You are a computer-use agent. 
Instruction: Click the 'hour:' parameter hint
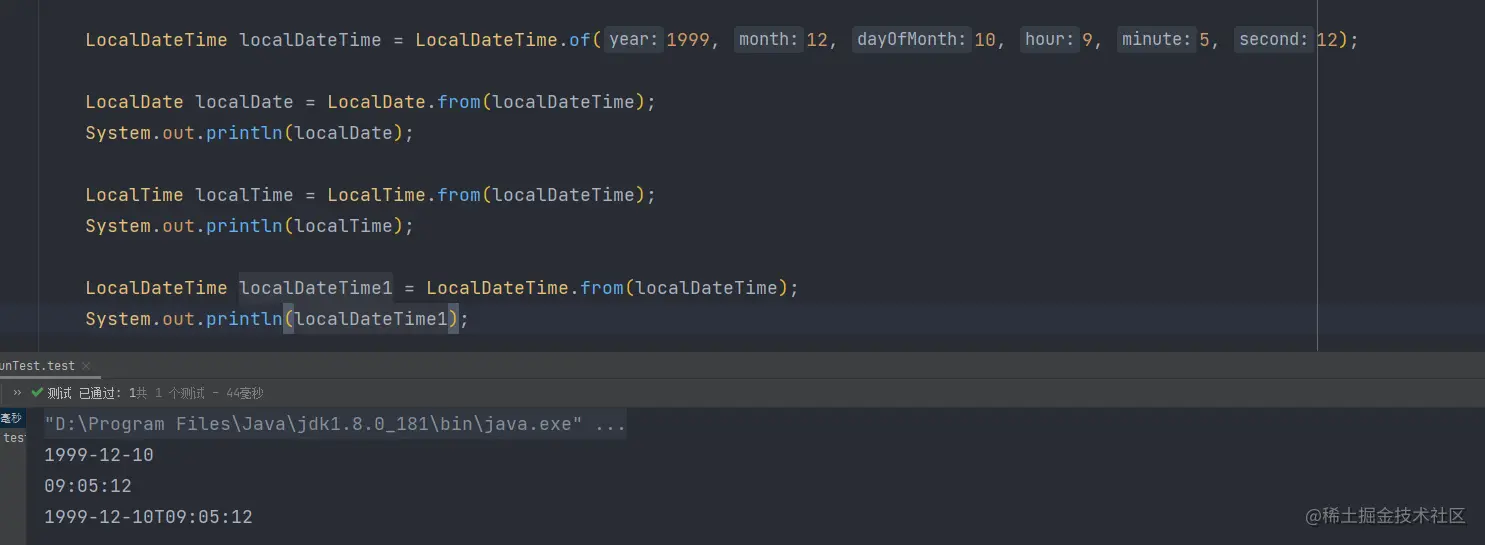click(1049, 40)
